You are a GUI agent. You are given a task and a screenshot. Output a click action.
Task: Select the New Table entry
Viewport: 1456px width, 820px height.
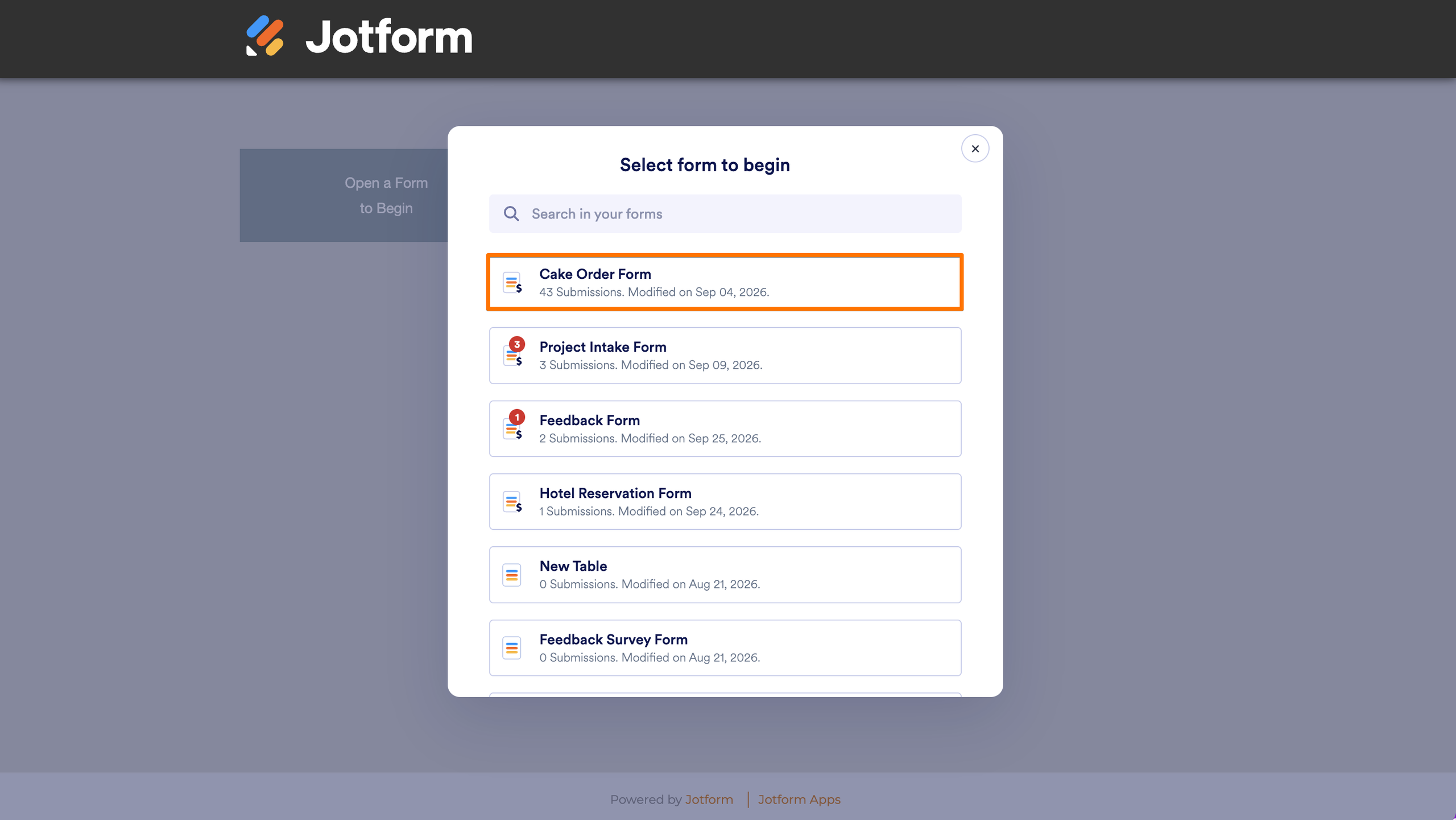click(725, 575)
